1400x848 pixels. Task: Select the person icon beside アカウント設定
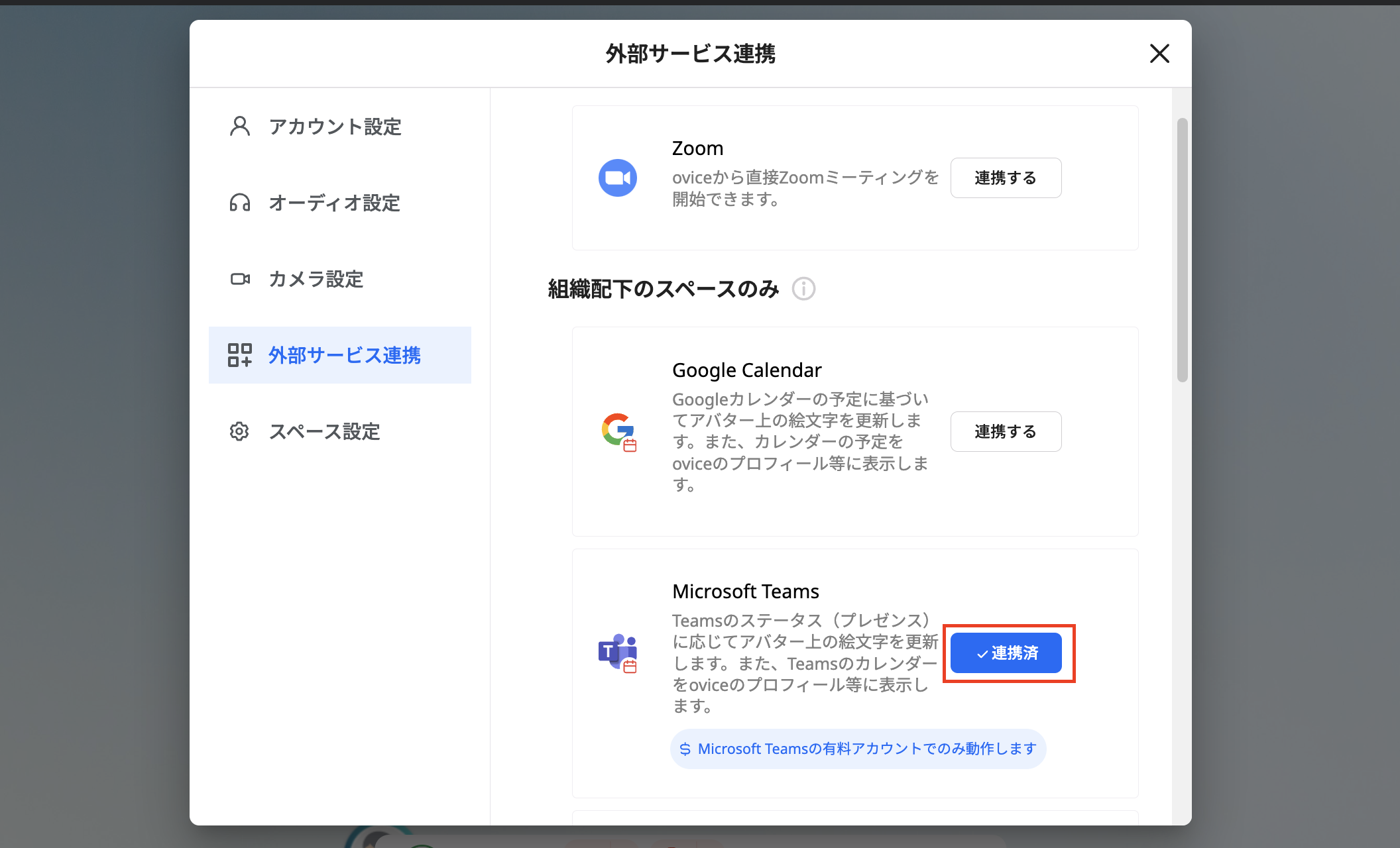coord(239,126)
